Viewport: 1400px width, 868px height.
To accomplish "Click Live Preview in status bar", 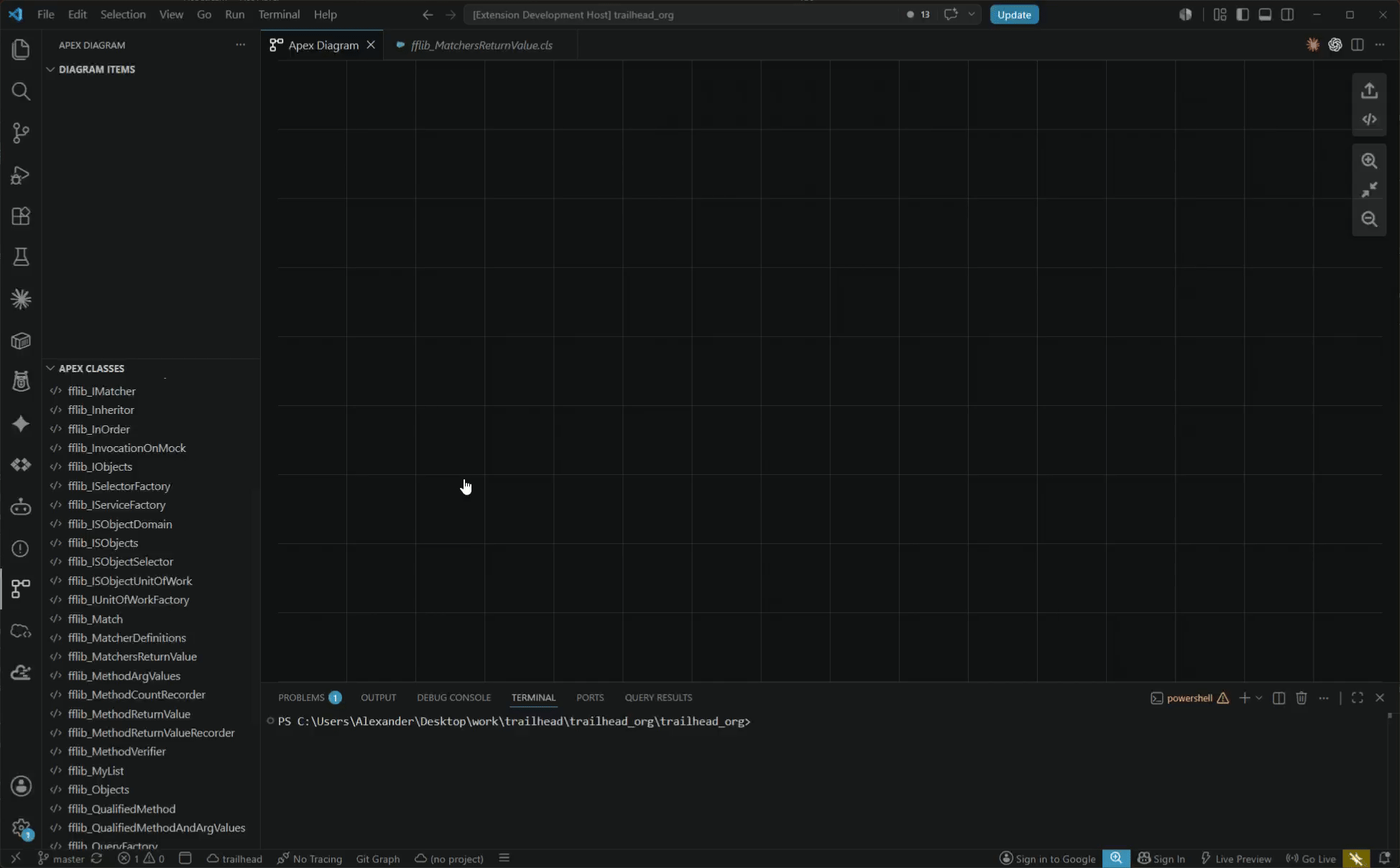I will [1235, 859].
